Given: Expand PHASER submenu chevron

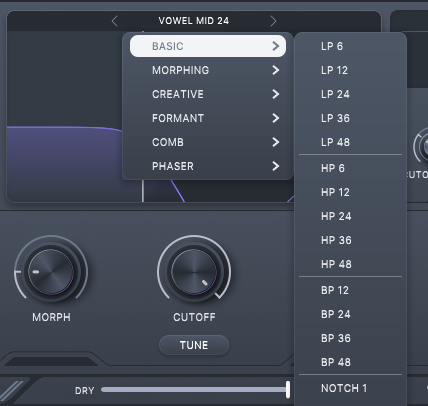Looking at the screenshot, I should tap(275, 166).
